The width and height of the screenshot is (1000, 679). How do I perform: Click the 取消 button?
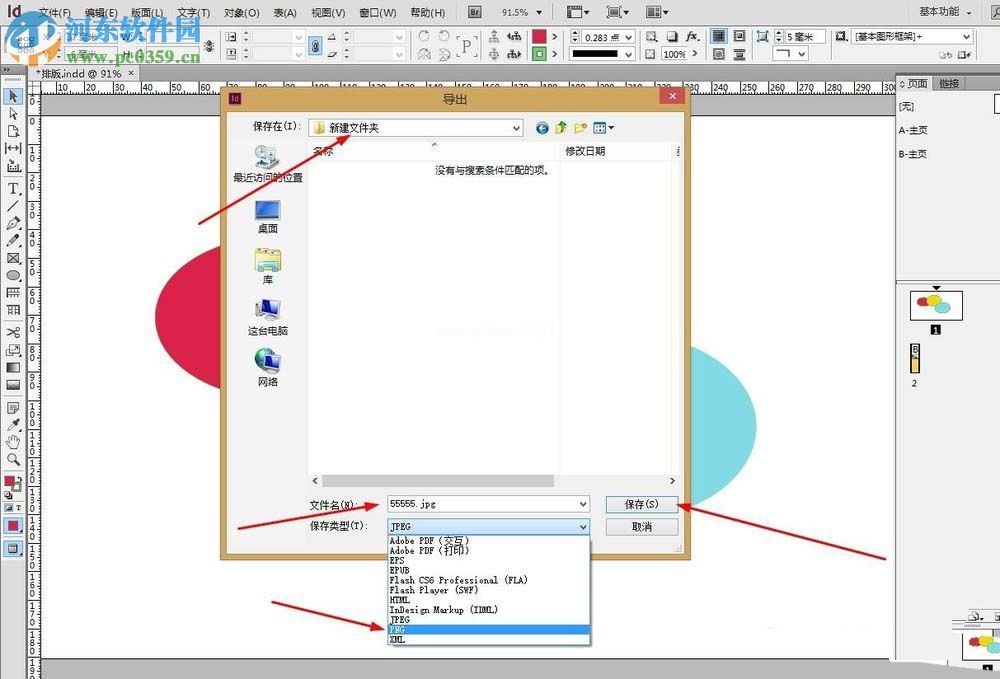[x=641, y=526]
